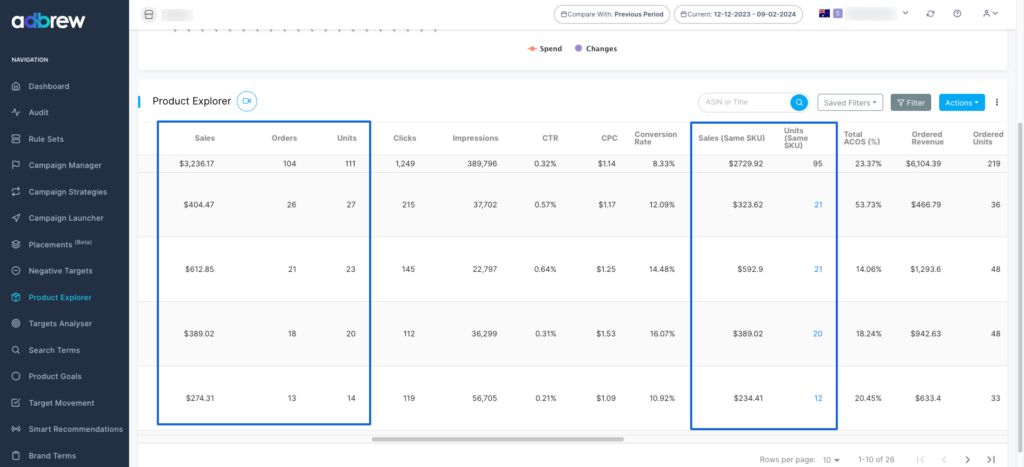Click the Placements layers icon
Screen dimensions: 1024x467
16,244
